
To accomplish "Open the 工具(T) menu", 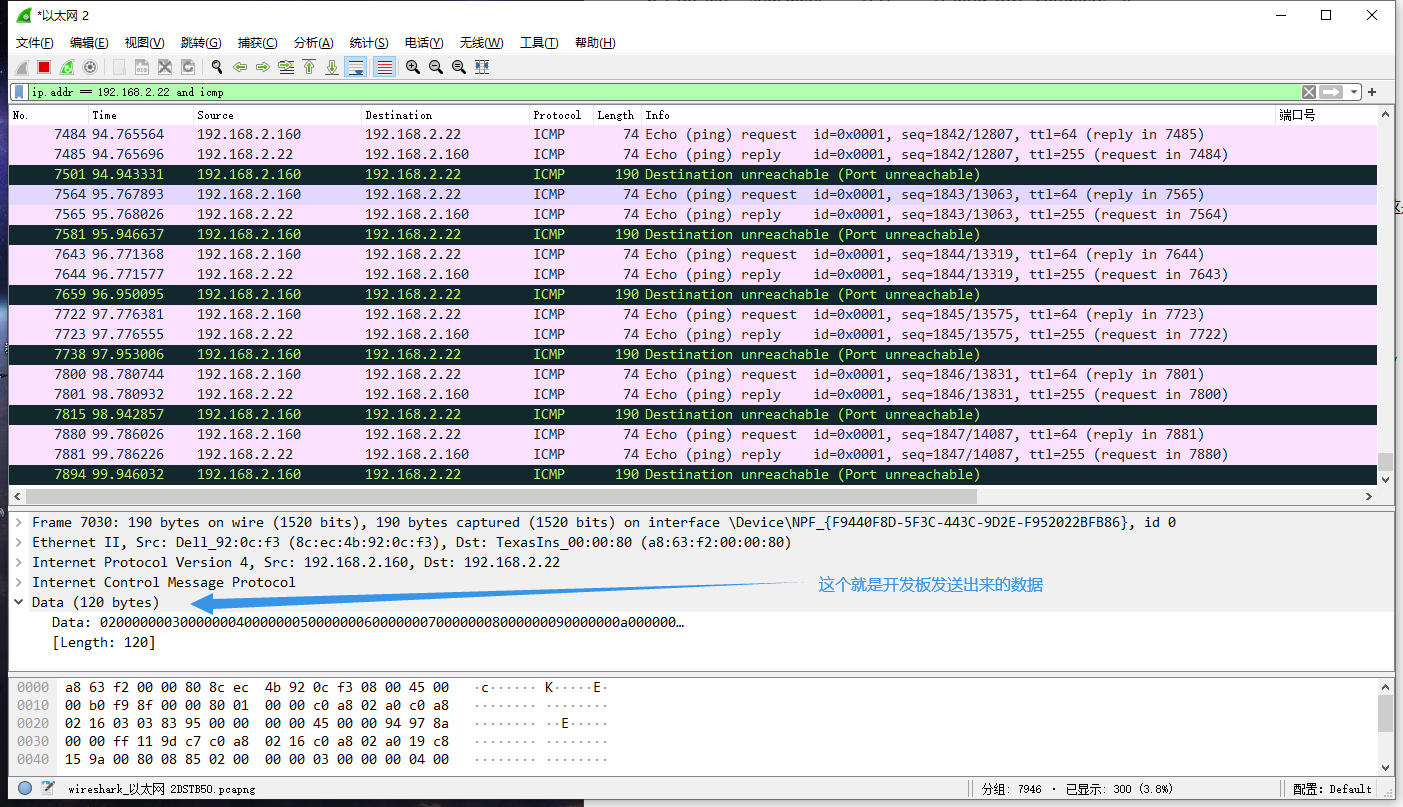I will click(539, 43).
